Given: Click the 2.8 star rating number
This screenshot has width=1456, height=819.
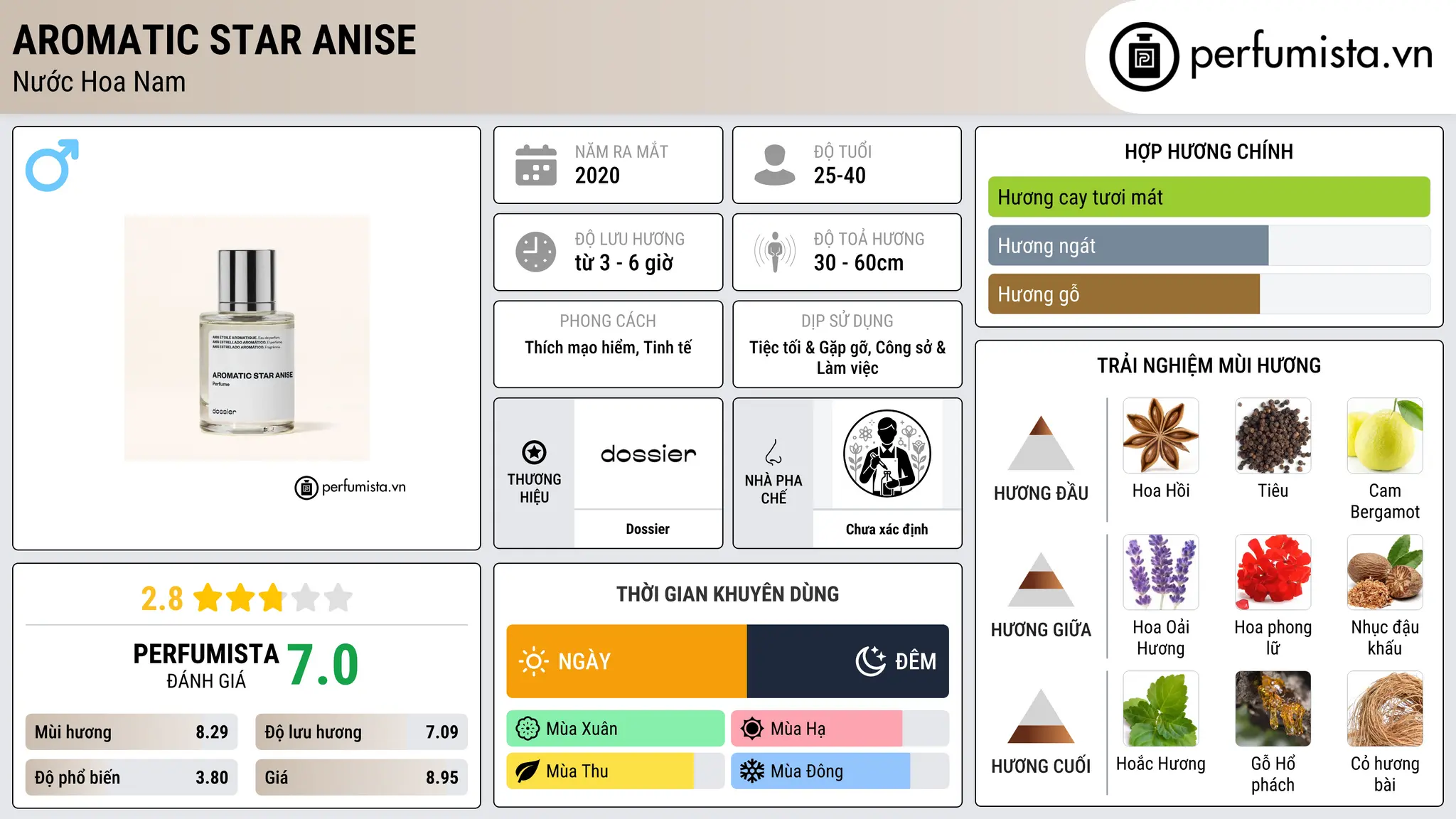Looking at the screenshot, I should [x=162, y=599].
